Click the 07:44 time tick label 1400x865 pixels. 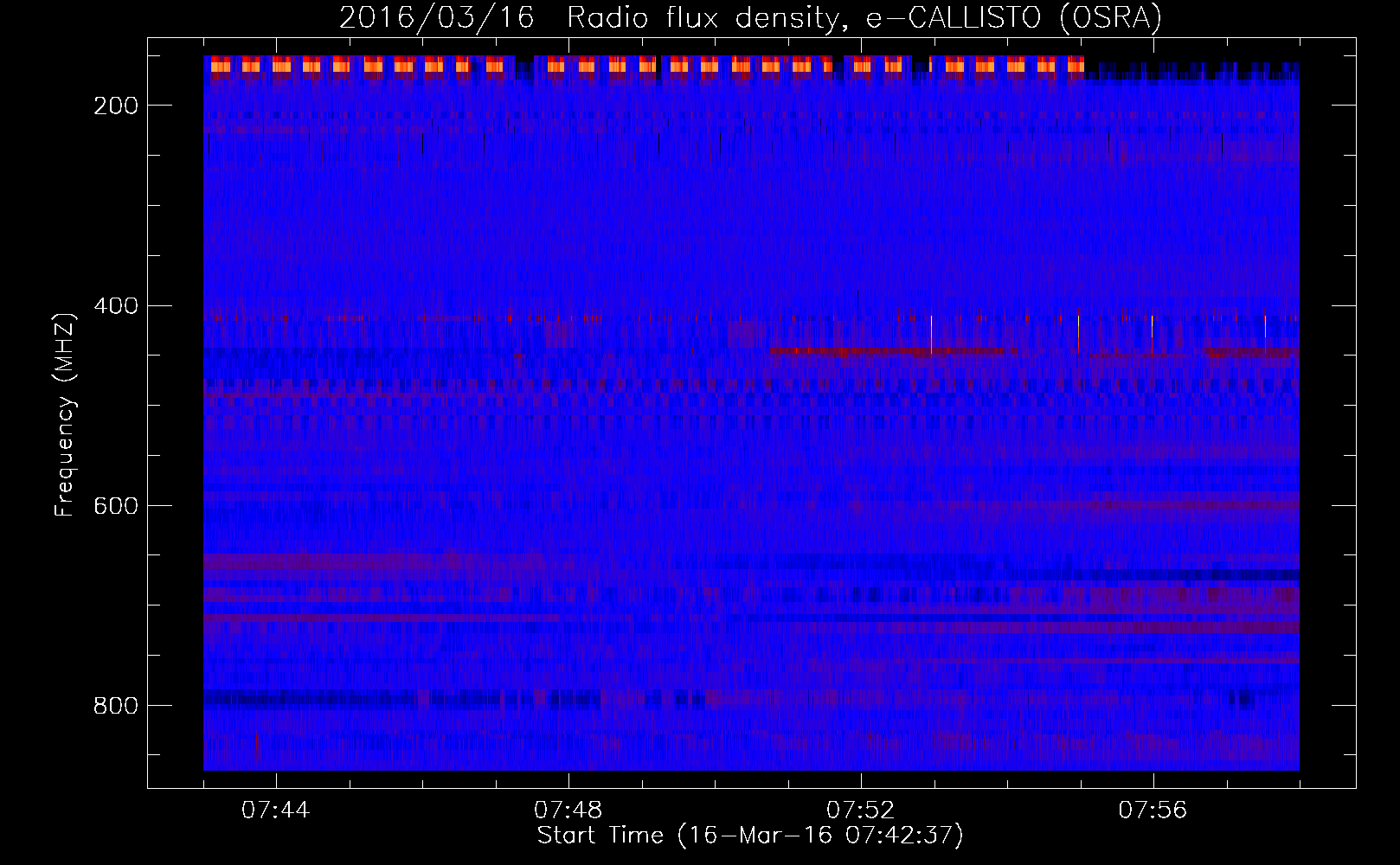click(x=276, y=811)
